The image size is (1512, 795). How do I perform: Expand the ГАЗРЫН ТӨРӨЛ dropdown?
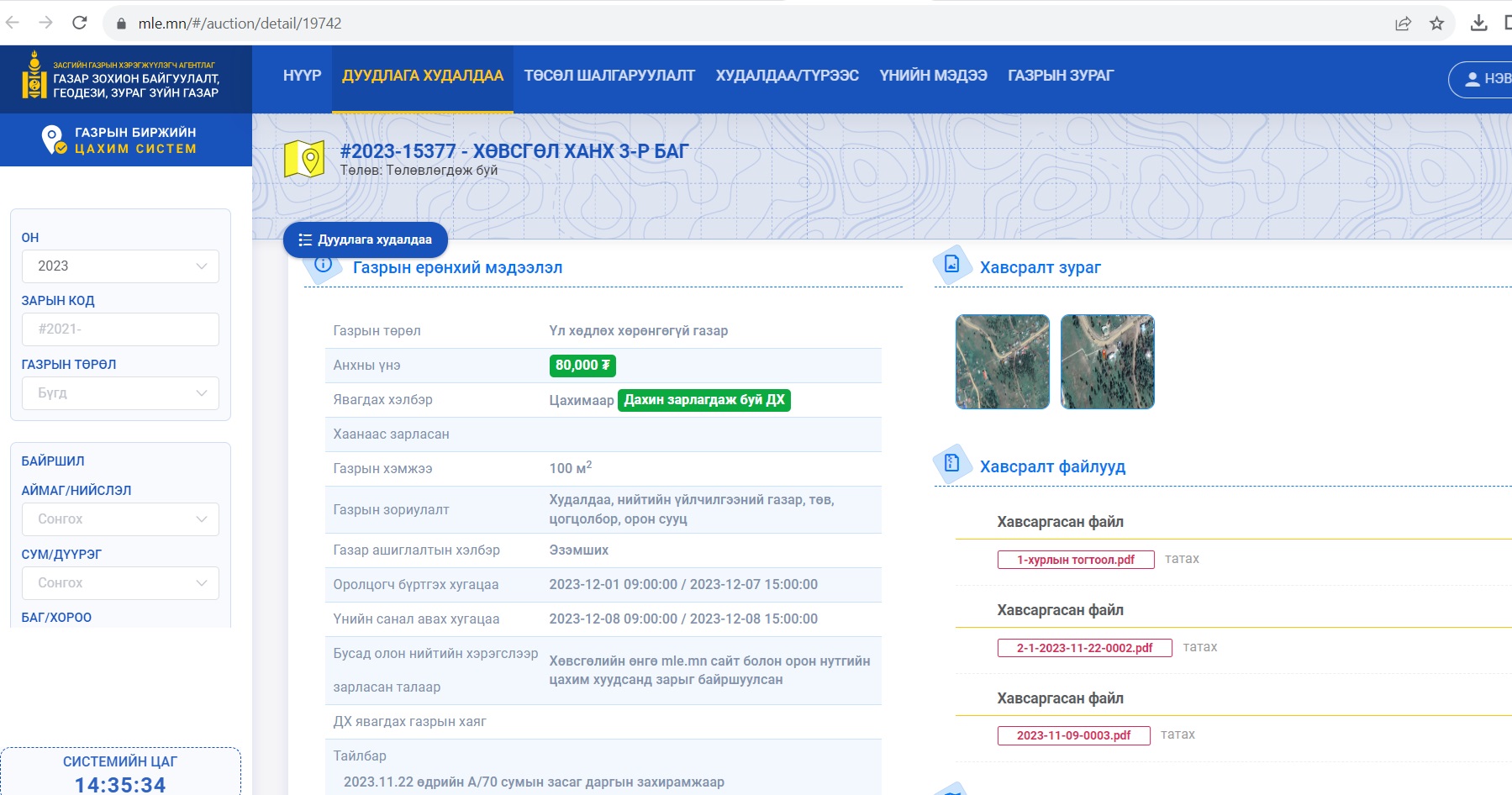[x=120, y=393]
